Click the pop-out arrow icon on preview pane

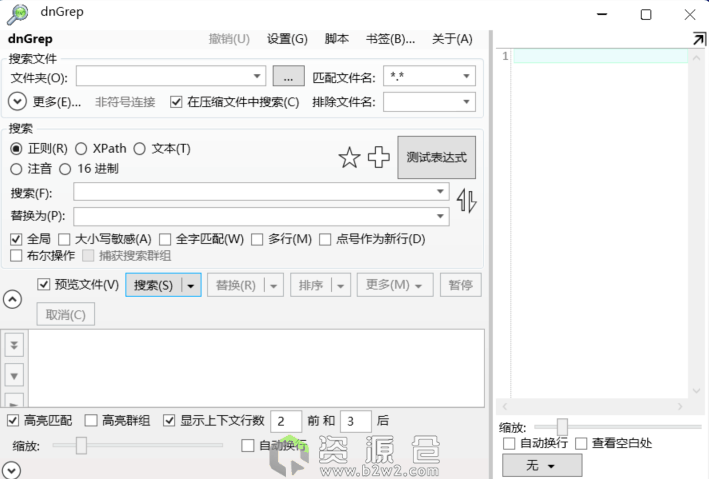698,38
